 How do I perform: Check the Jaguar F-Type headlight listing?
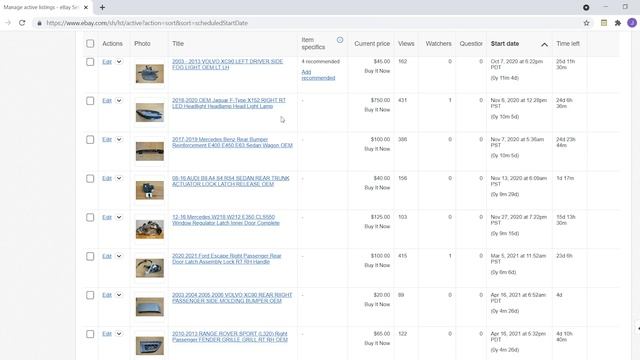90,101
